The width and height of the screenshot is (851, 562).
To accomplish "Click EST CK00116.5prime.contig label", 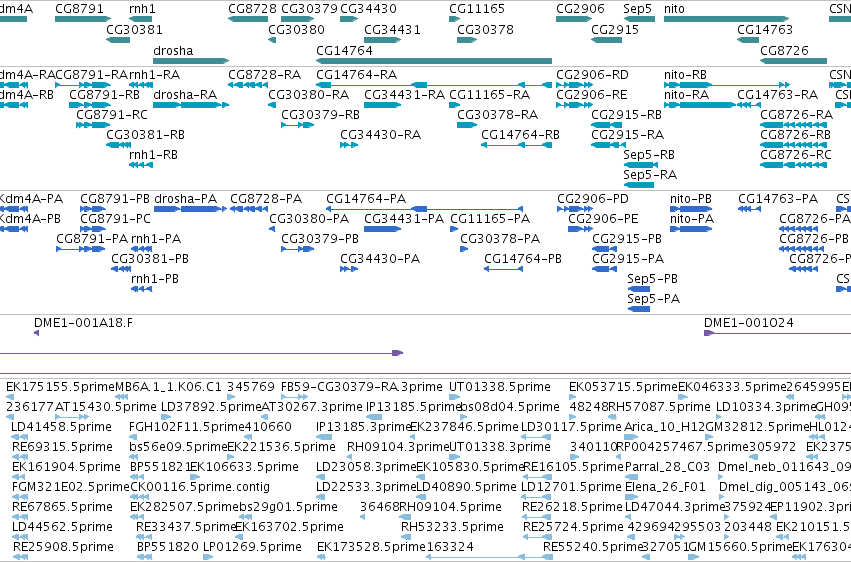I will 200,487.
